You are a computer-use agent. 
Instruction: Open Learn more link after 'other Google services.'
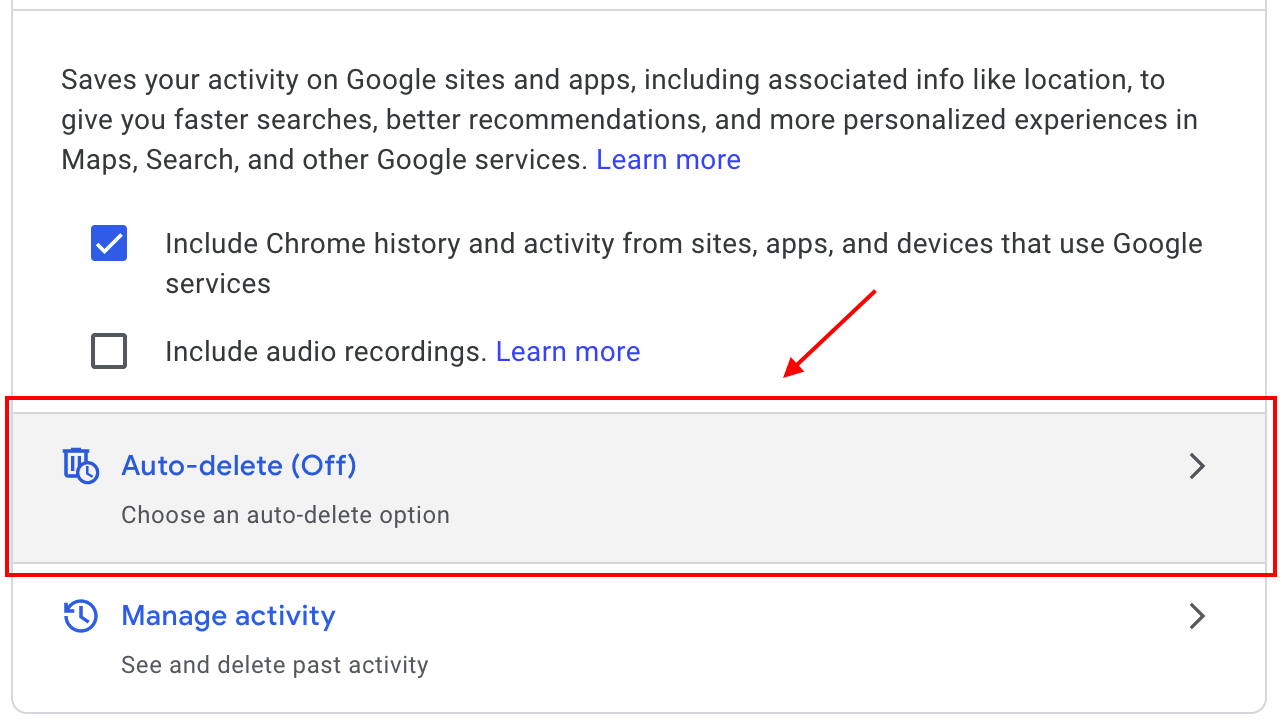click(669, 160)
